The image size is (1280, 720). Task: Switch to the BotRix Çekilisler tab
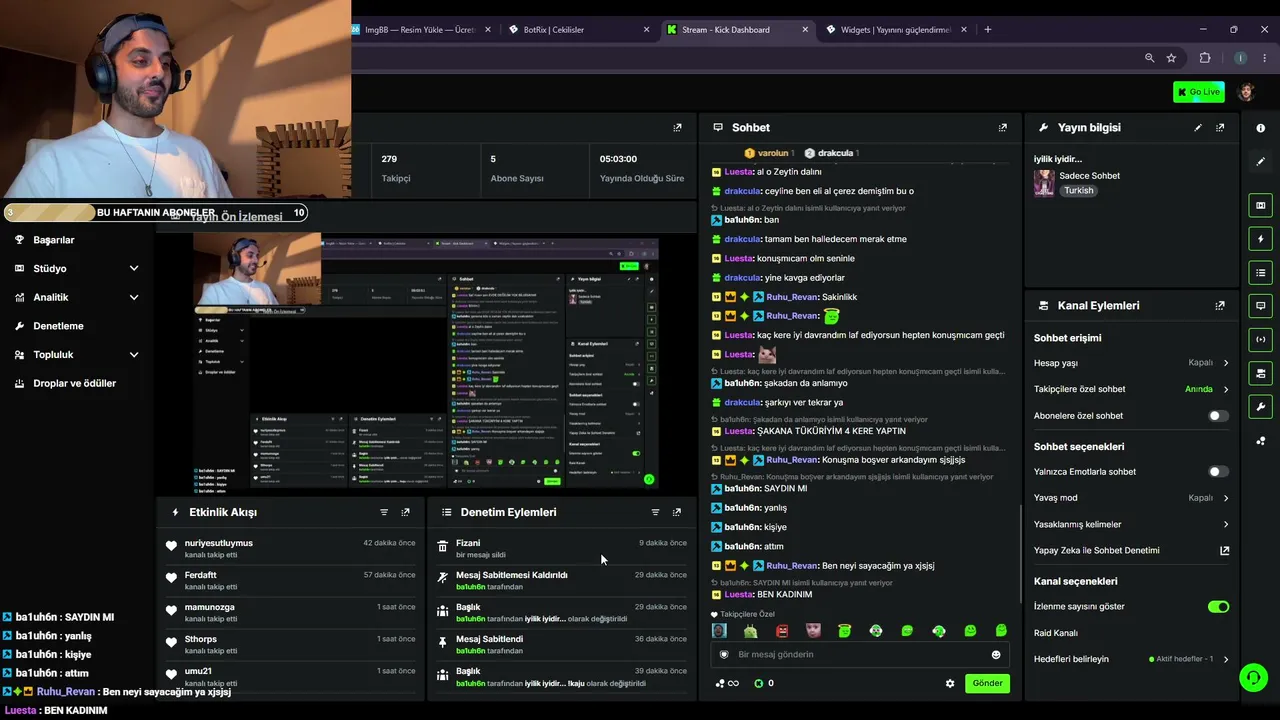tap(578, 30)
